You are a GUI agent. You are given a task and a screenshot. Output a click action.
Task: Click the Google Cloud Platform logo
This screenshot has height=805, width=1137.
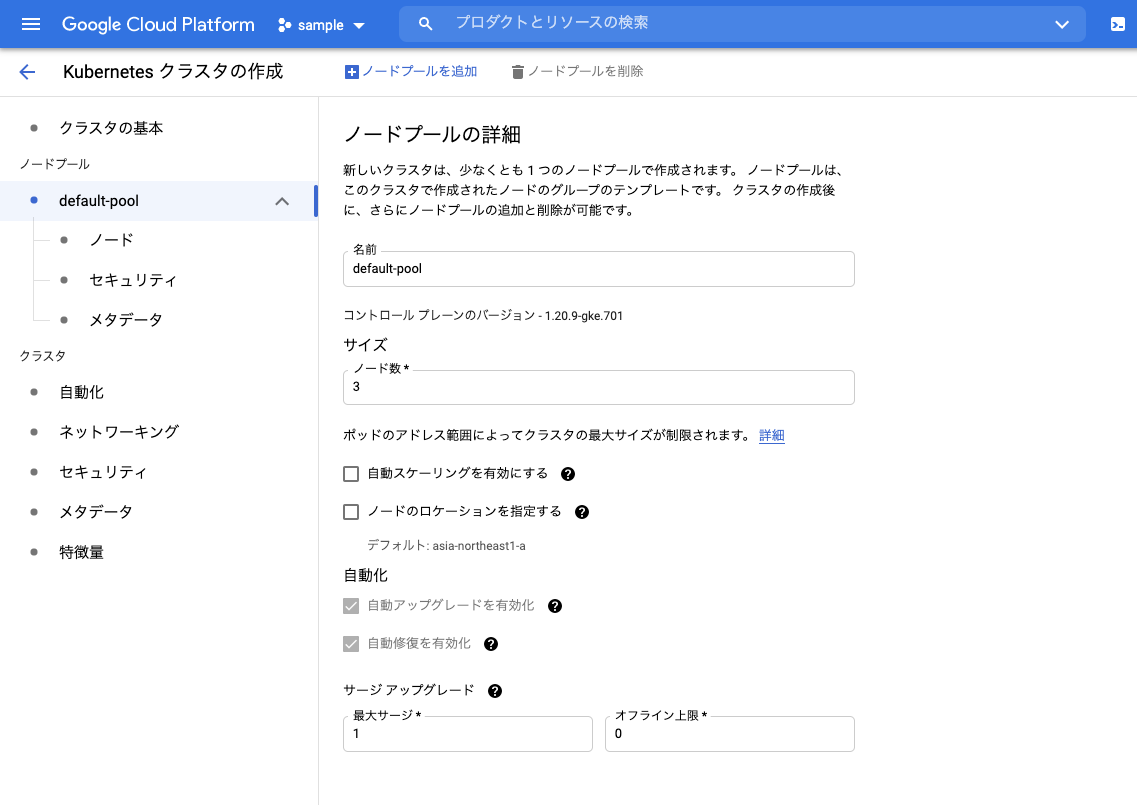(157, 24)
